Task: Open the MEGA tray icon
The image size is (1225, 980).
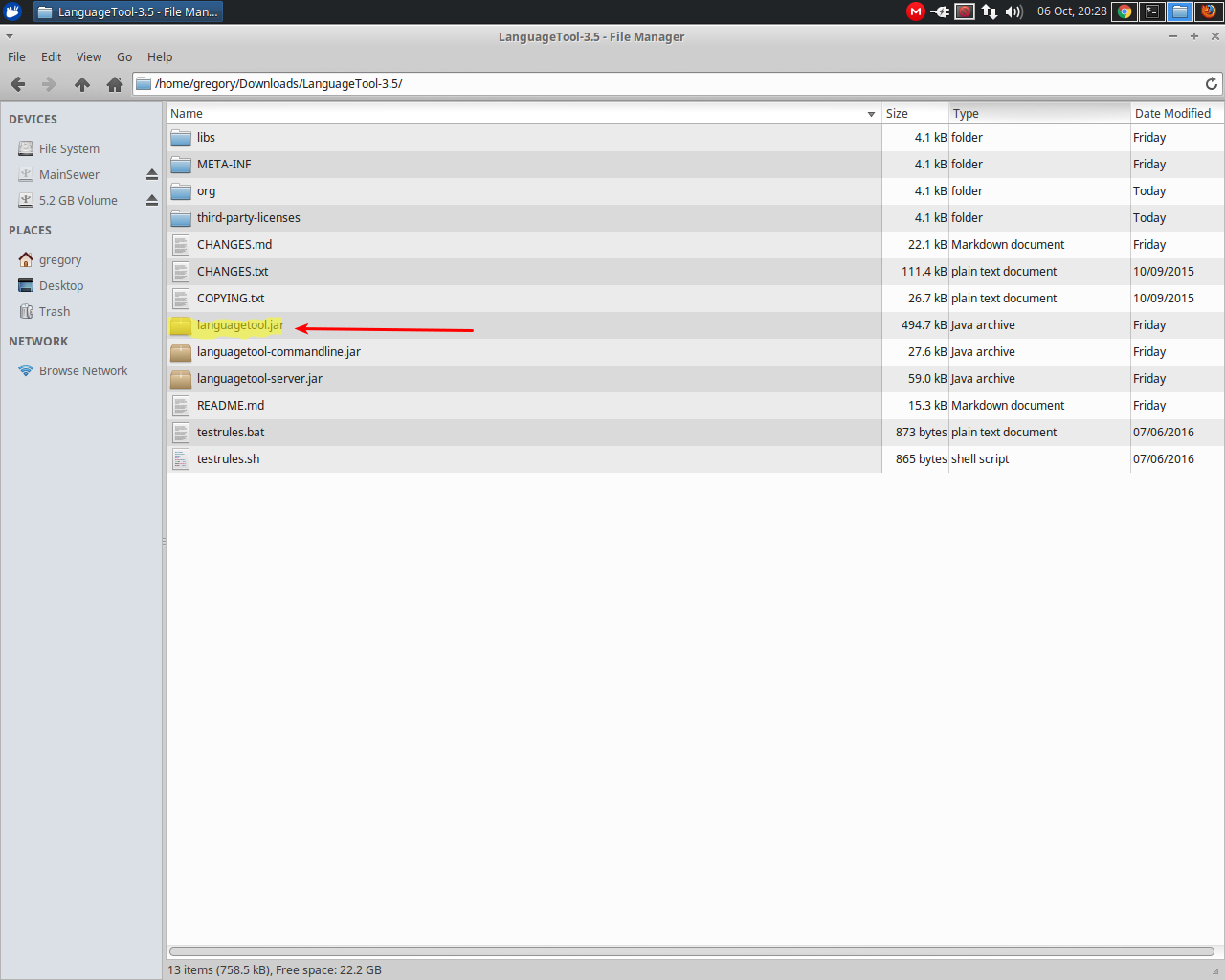Action: [916, 11]
